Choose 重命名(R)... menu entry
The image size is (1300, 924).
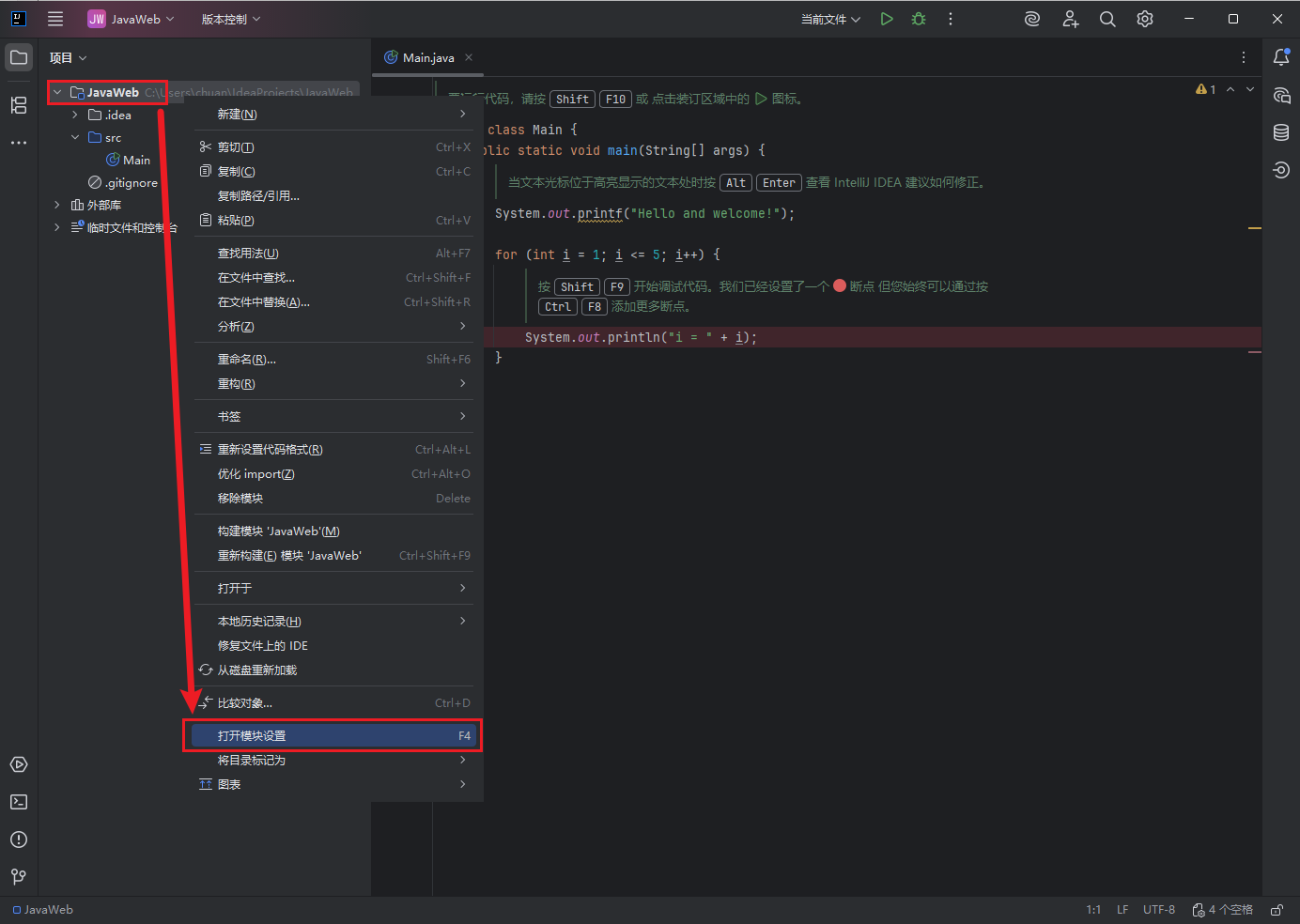(x=333, y=360)
